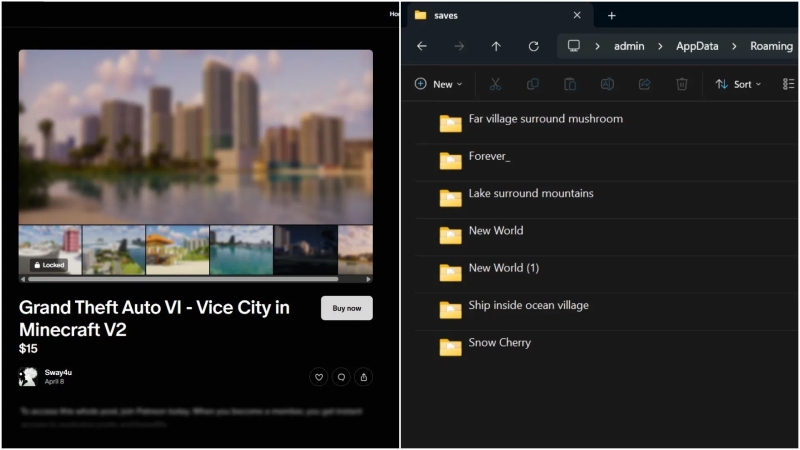Click the Cut scissors icon
800x450 pixels.
[495, 84]
